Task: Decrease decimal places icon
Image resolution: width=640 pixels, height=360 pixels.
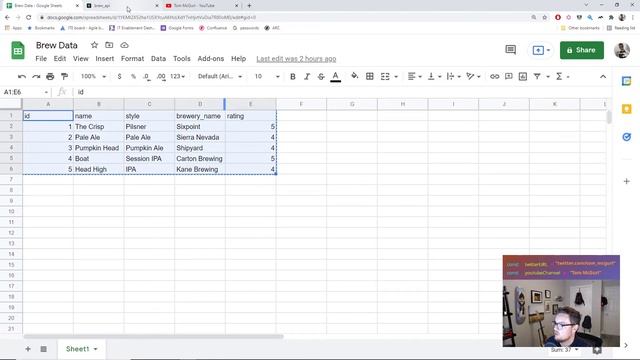Action: point(147,76)
